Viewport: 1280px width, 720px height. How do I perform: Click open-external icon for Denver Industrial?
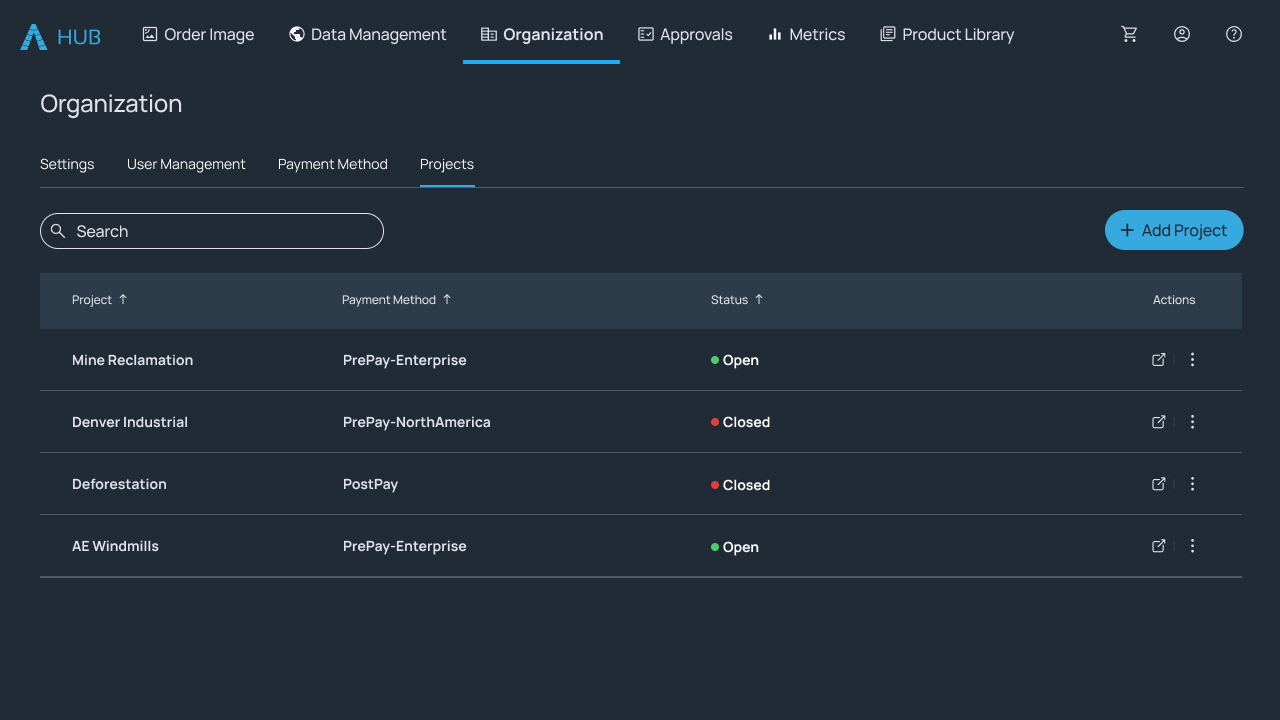click(x=1159, y=422)
